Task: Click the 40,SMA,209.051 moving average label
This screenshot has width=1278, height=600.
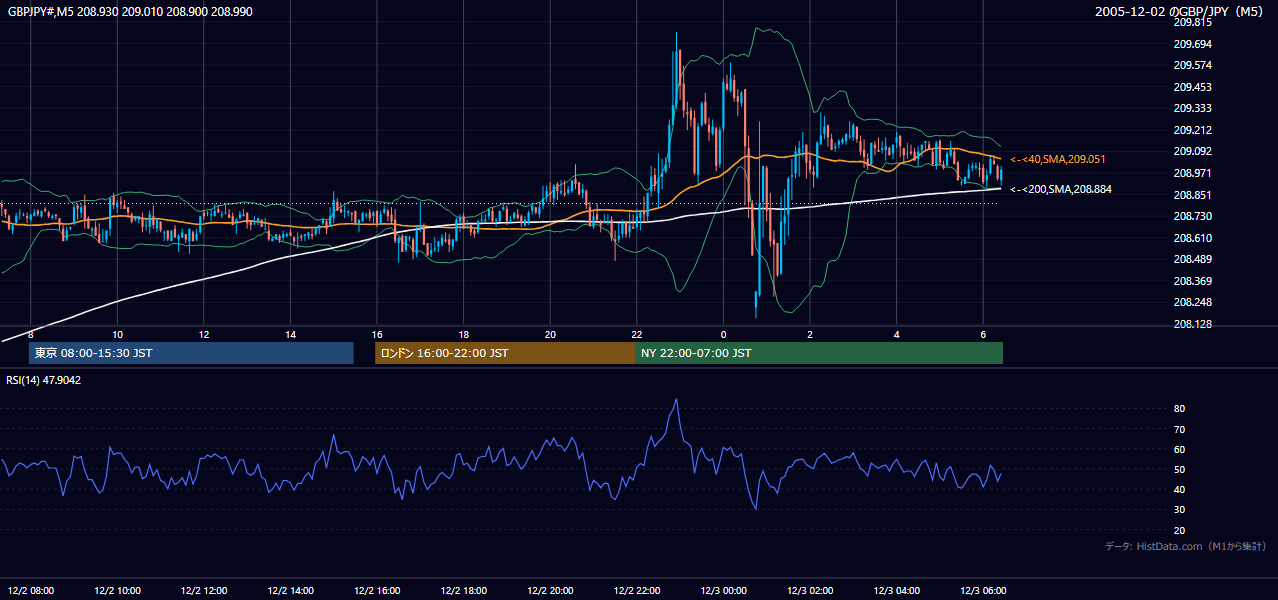Action: [x=1058, y=159]
